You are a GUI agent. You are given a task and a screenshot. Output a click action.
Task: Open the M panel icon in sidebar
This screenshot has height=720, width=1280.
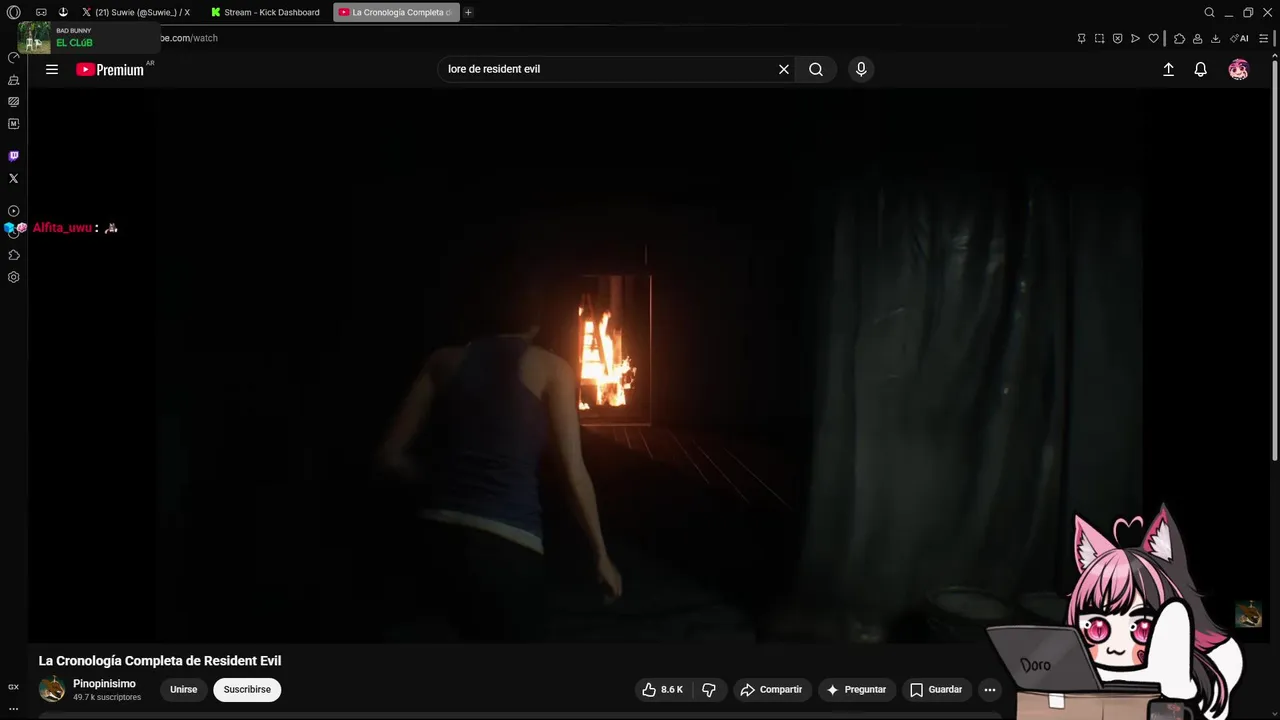(13, 124)
